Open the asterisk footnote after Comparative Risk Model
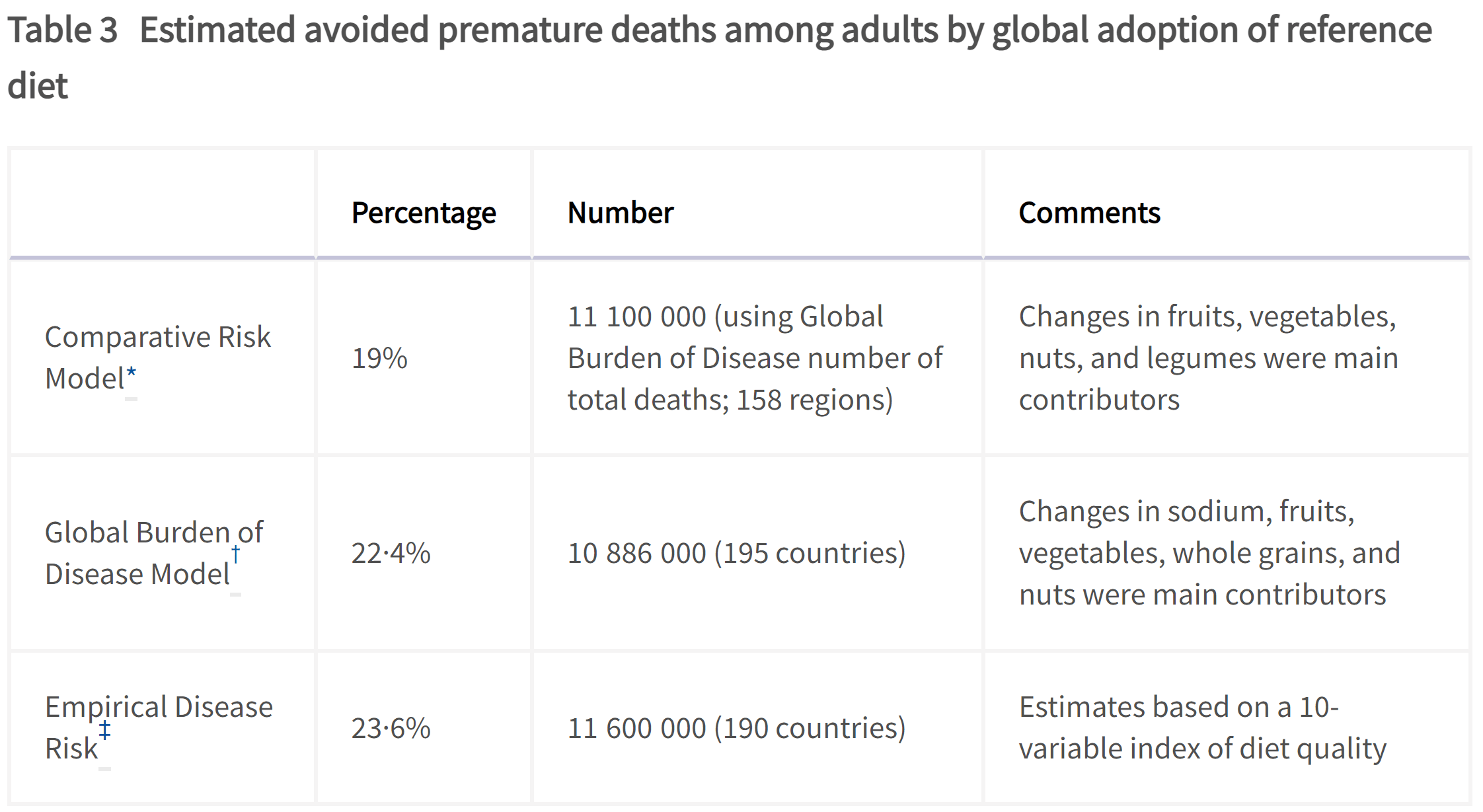Viewport: 1483px width, 812px height. pyautogui.click(x=131, y=375)
